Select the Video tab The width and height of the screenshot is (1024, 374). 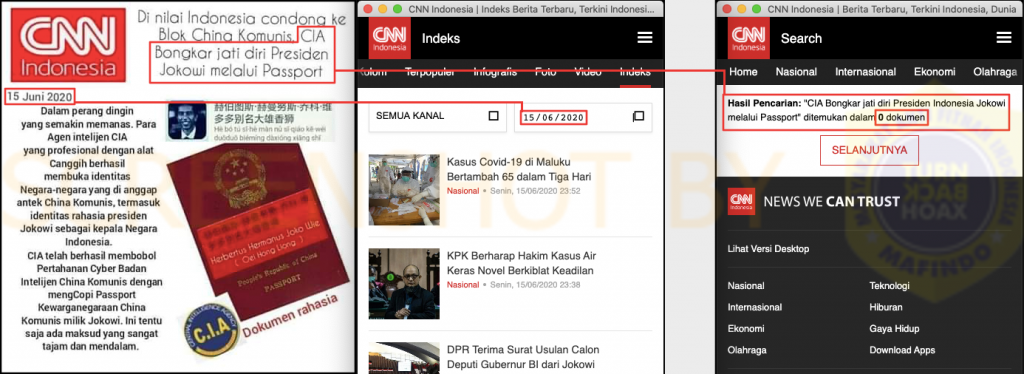[588, 72]
